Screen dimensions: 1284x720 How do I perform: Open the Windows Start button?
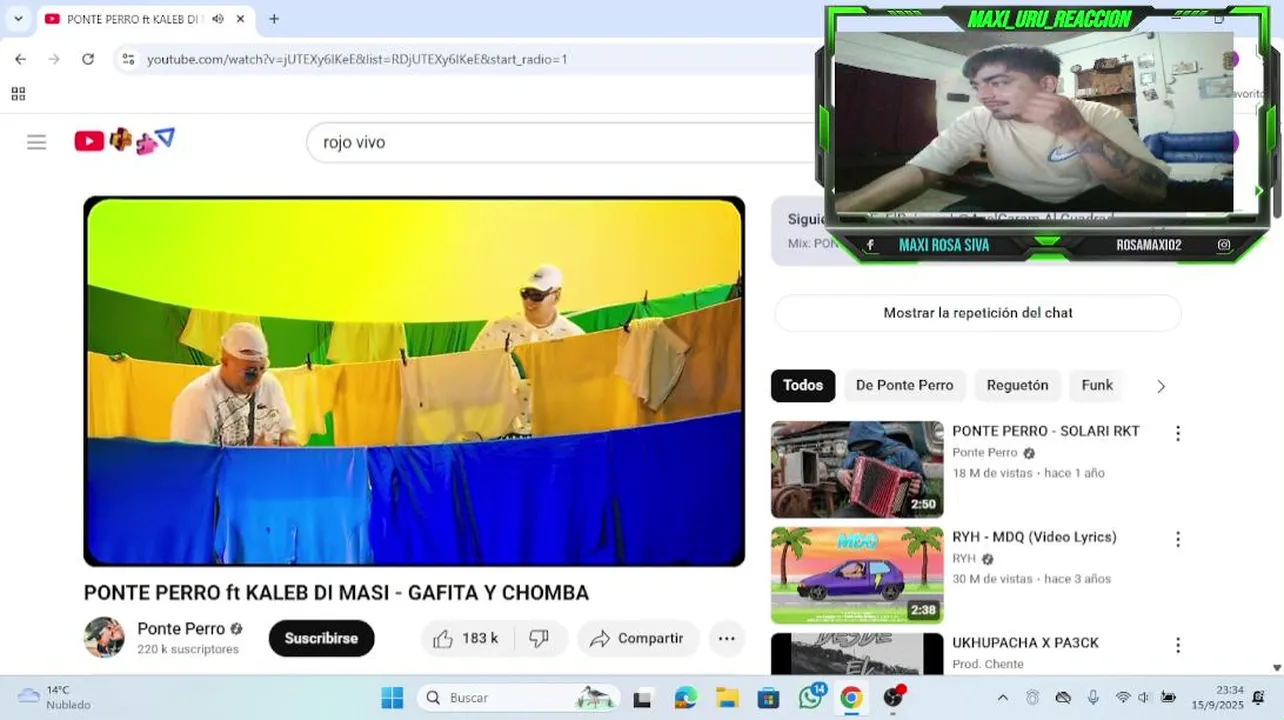(x=392, y=697)
